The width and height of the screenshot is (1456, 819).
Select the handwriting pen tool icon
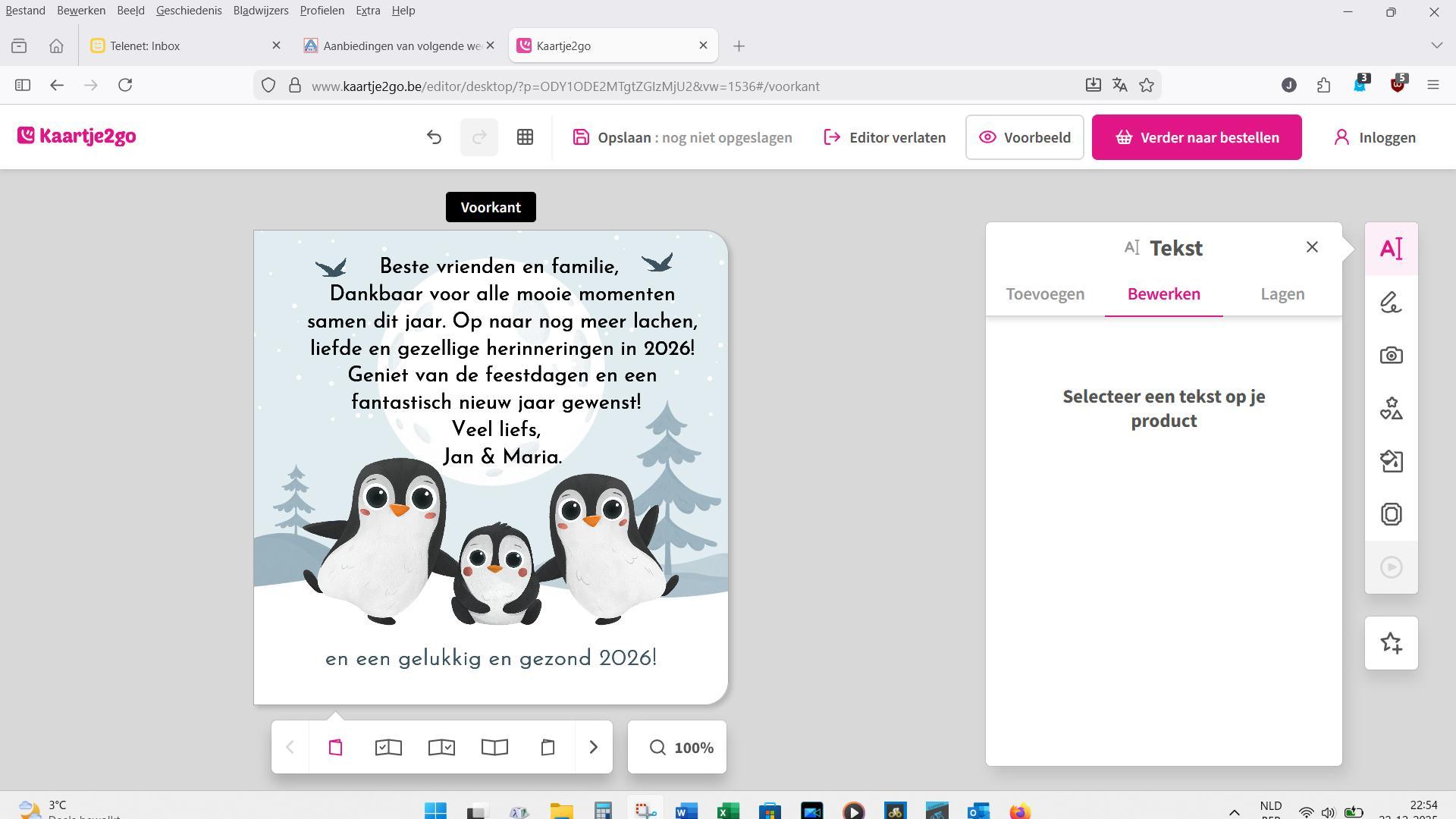(x=1391, y=303)
